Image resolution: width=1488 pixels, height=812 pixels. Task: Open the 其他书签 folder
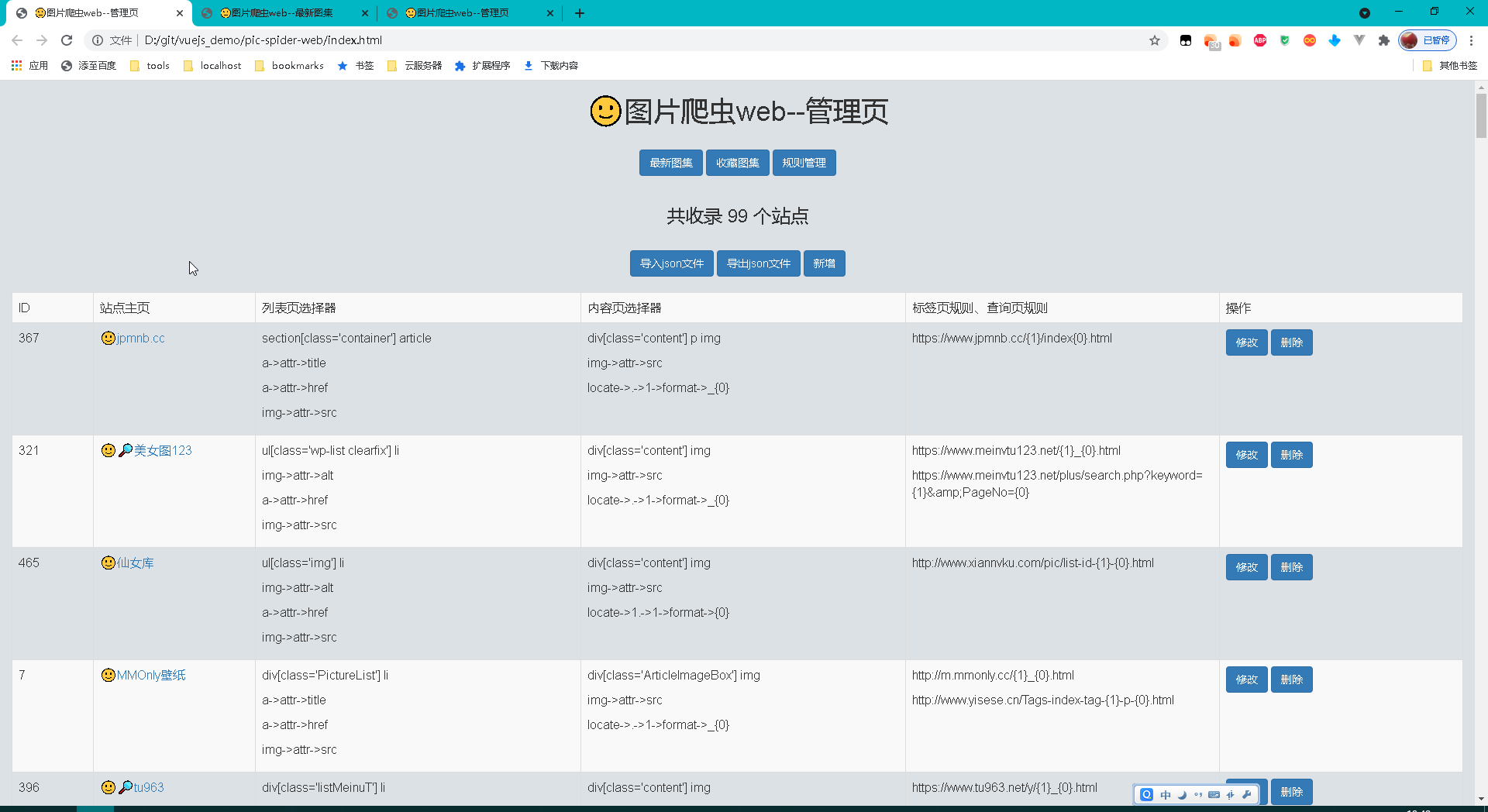coord(1450,66)
